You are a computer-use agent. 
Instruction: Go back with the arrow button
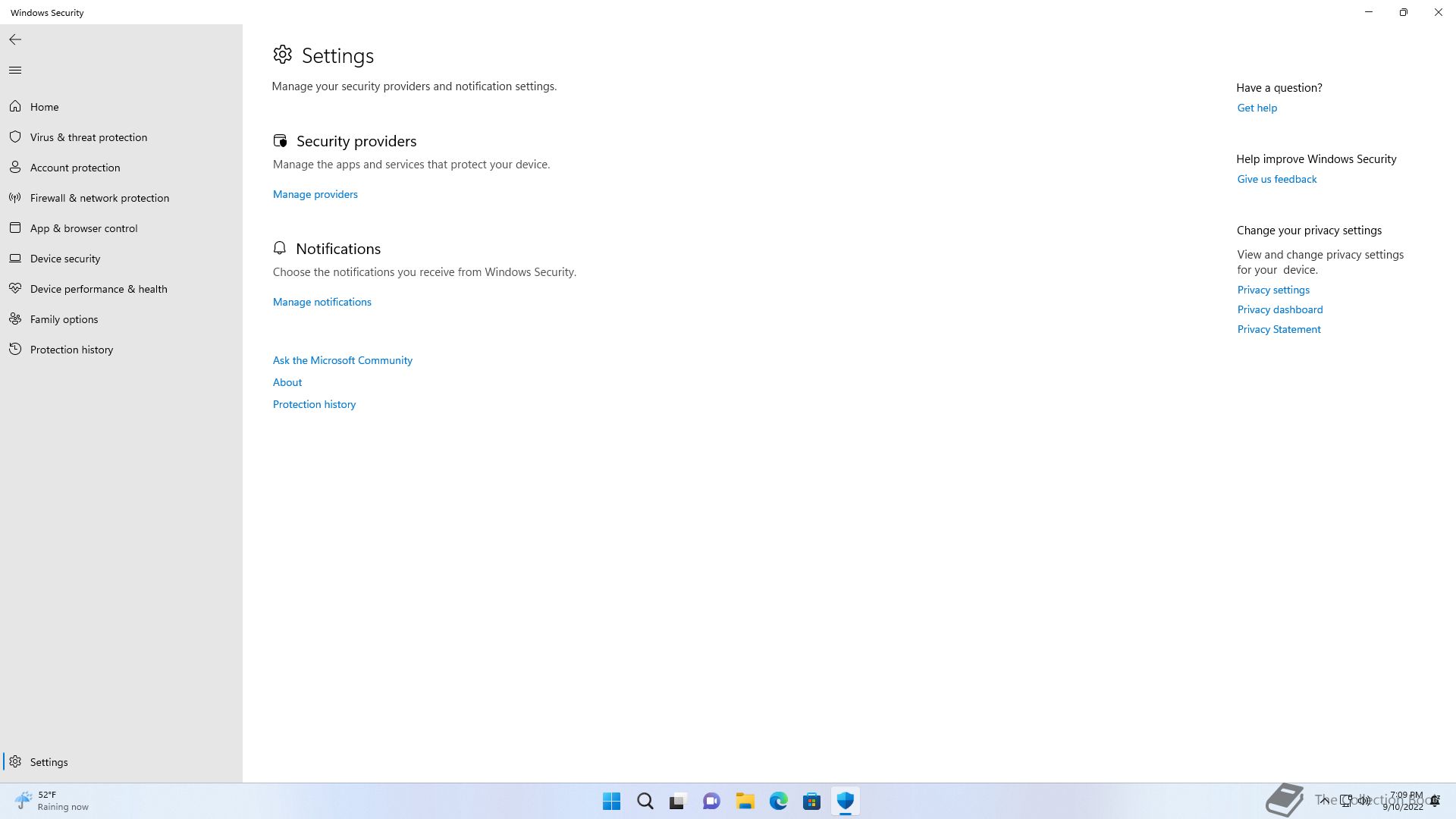pyautogui.click(x=15, y=39)
